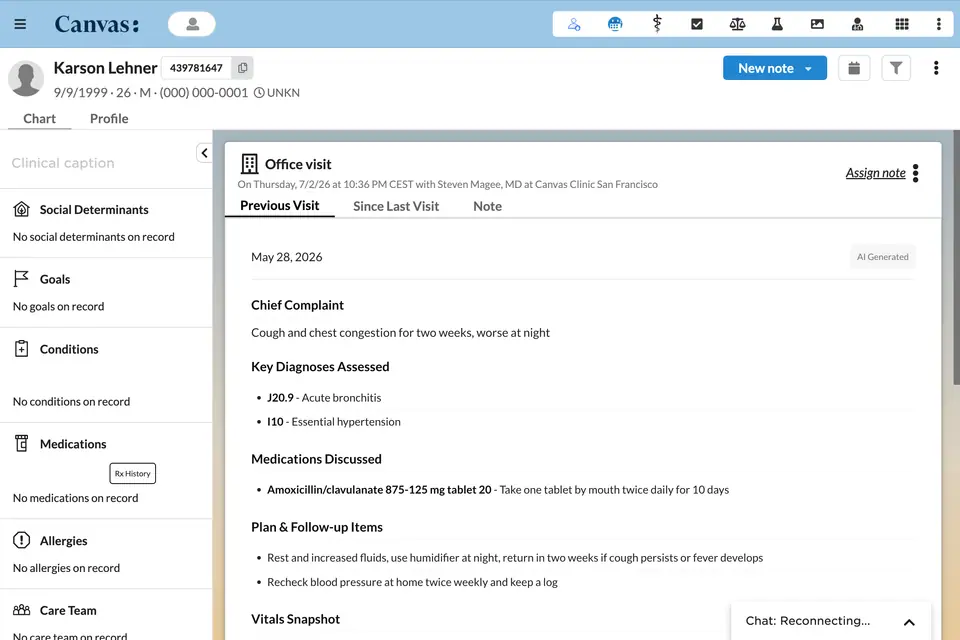The height and width of the screenshot is (640, 960).
Task: Open the Office visit note options dots
Action: 915,173
